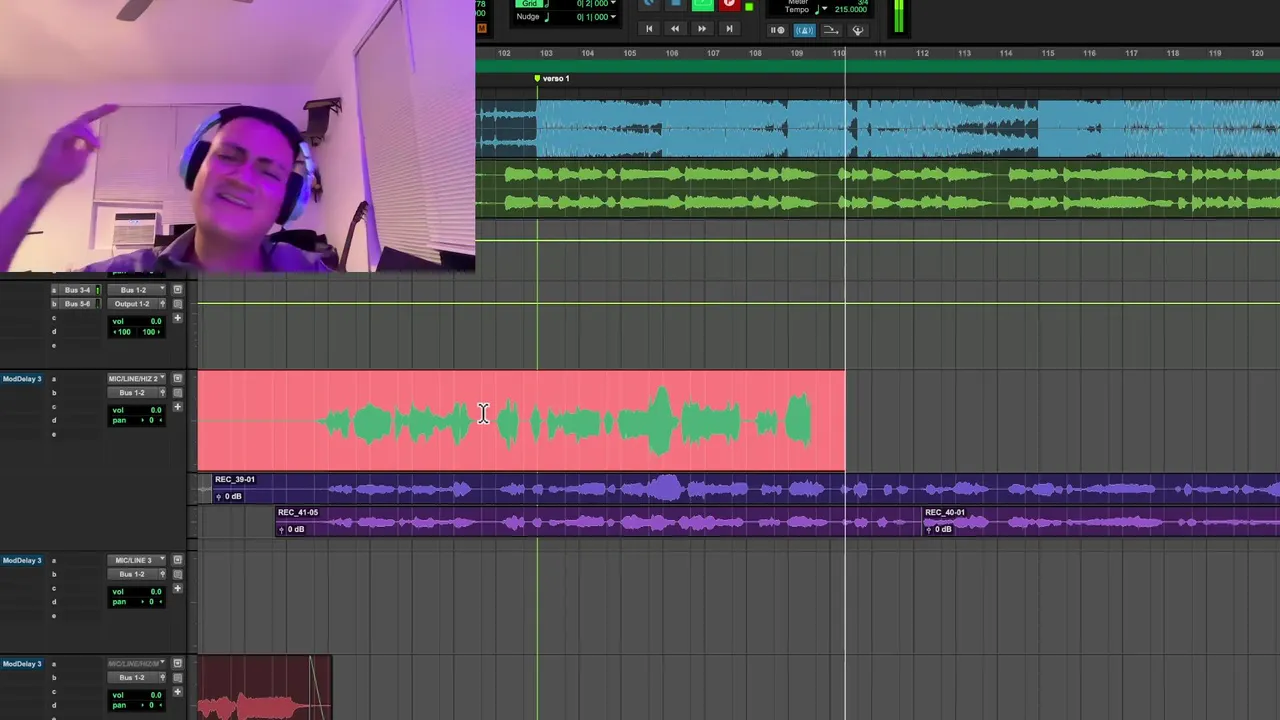Click plus icon on the MIC/LINE/HIZ 2 track

pos(177,406)
